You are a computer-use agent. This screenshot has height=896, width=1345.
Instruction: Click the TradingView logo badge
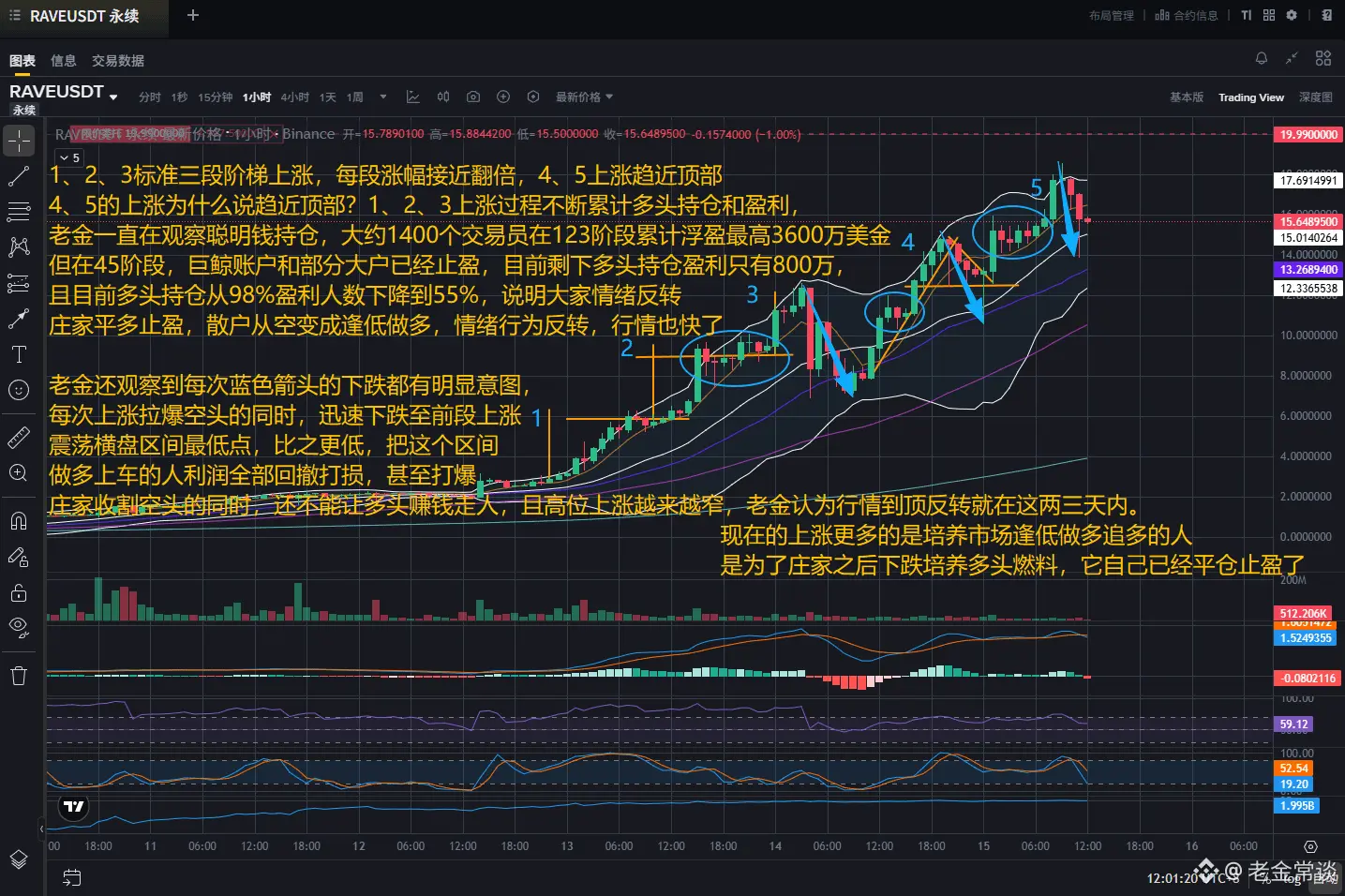[x=73, y=807]
